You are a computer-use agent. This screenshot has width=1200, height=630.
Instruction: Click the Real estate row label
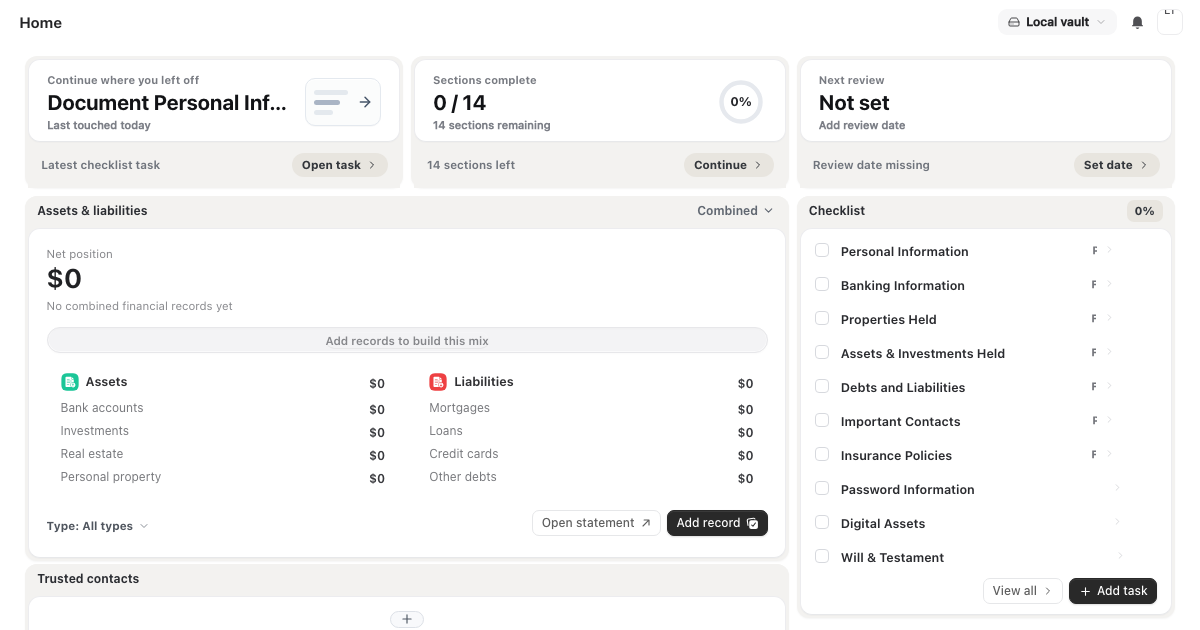pyautogui.click(x=92, y=454)
